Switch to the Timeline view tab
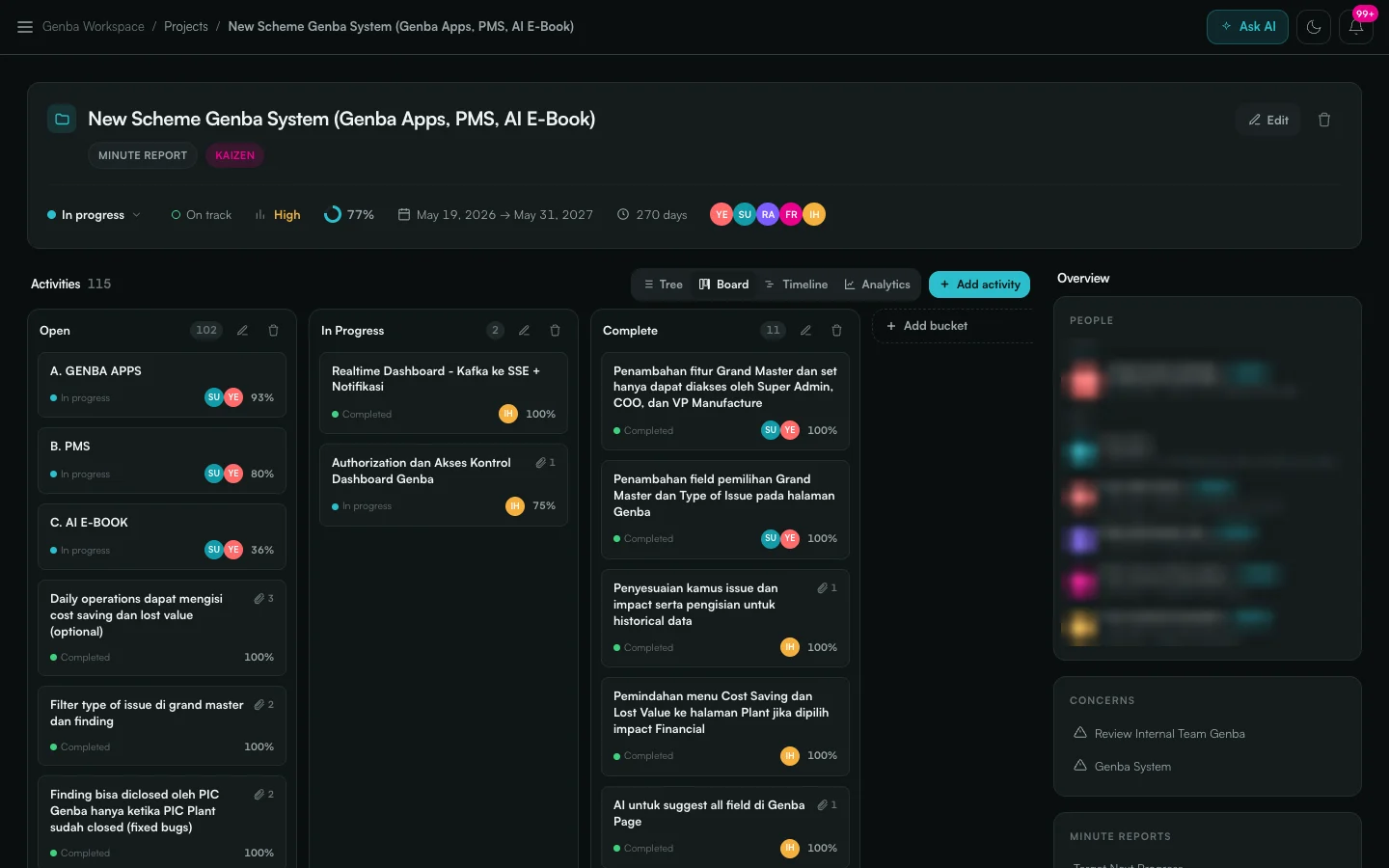The width and height of the screenshot is (1389, 868). (x=796, y=285)
